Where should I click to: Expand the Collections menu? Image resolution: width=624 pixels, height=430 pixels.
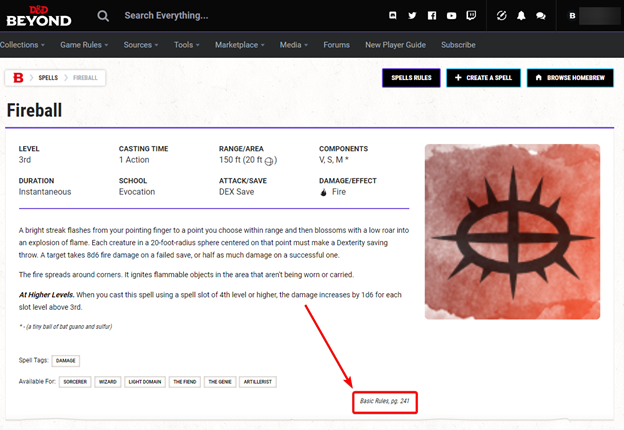[22, 45]
